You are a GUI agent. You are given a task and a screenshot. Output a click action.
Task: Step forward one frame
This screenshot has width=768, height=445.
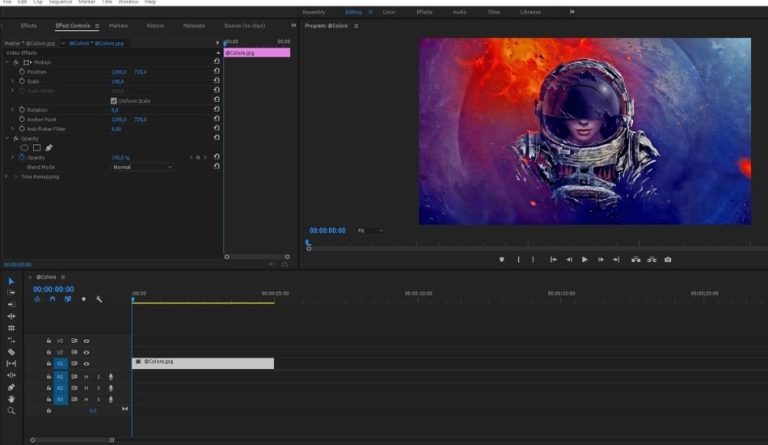tap(600, 259)
